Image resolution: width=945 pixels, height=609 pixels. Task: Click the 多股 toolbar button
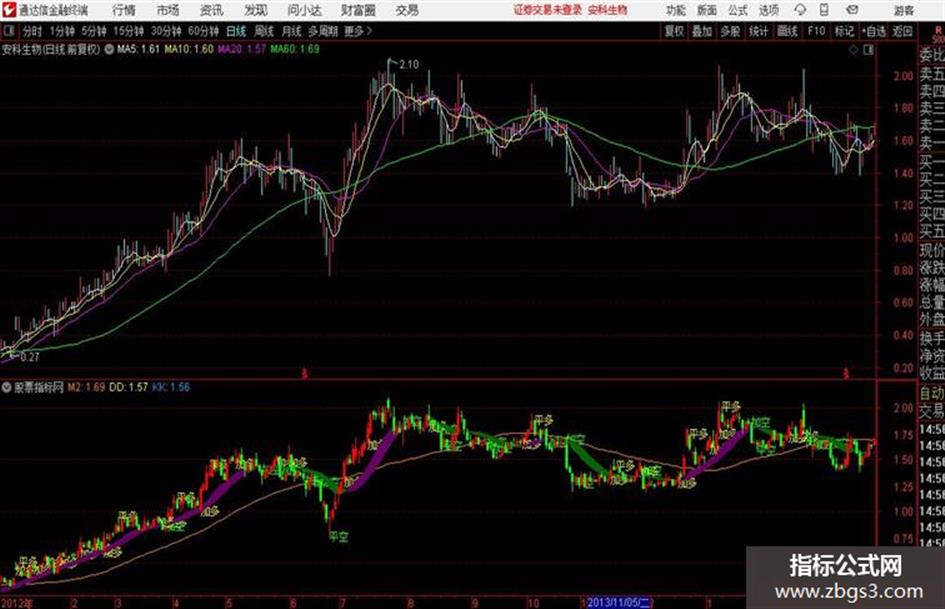[730, 31]
